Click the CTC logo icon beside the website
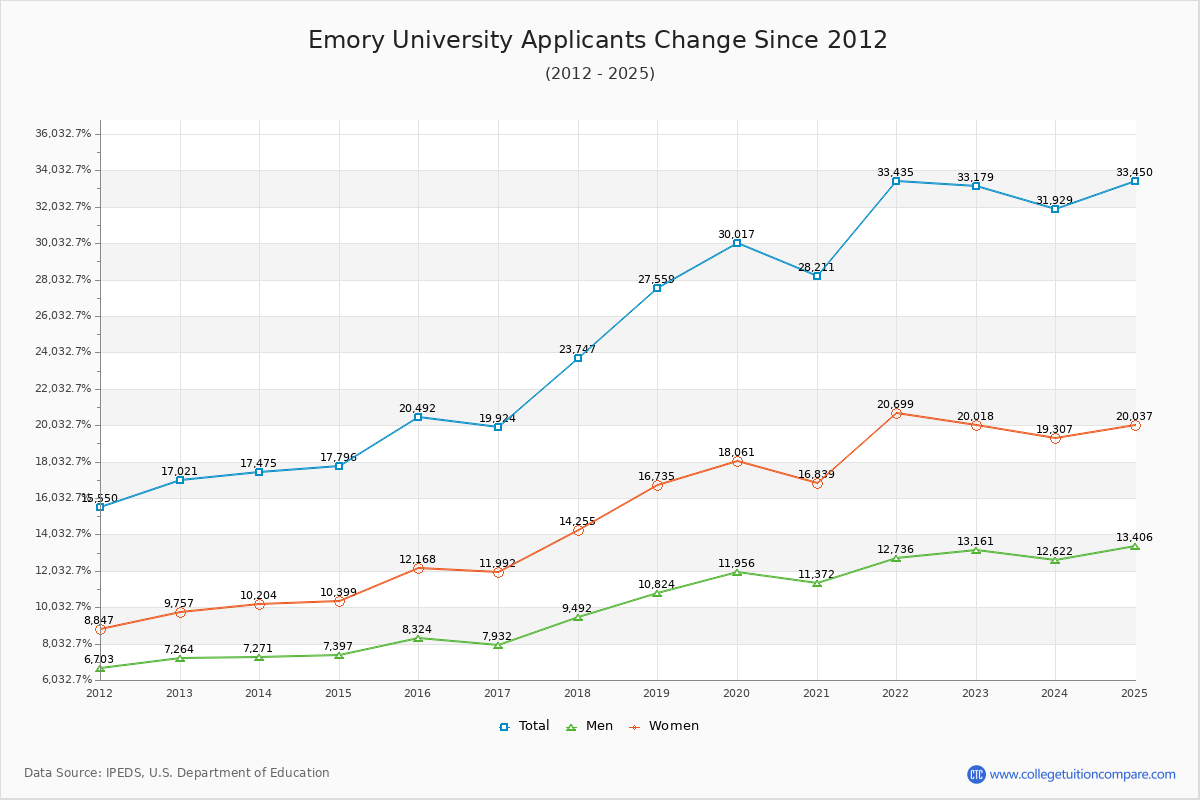The height and width of the screenshot is (800, 1200). [976, 774]
